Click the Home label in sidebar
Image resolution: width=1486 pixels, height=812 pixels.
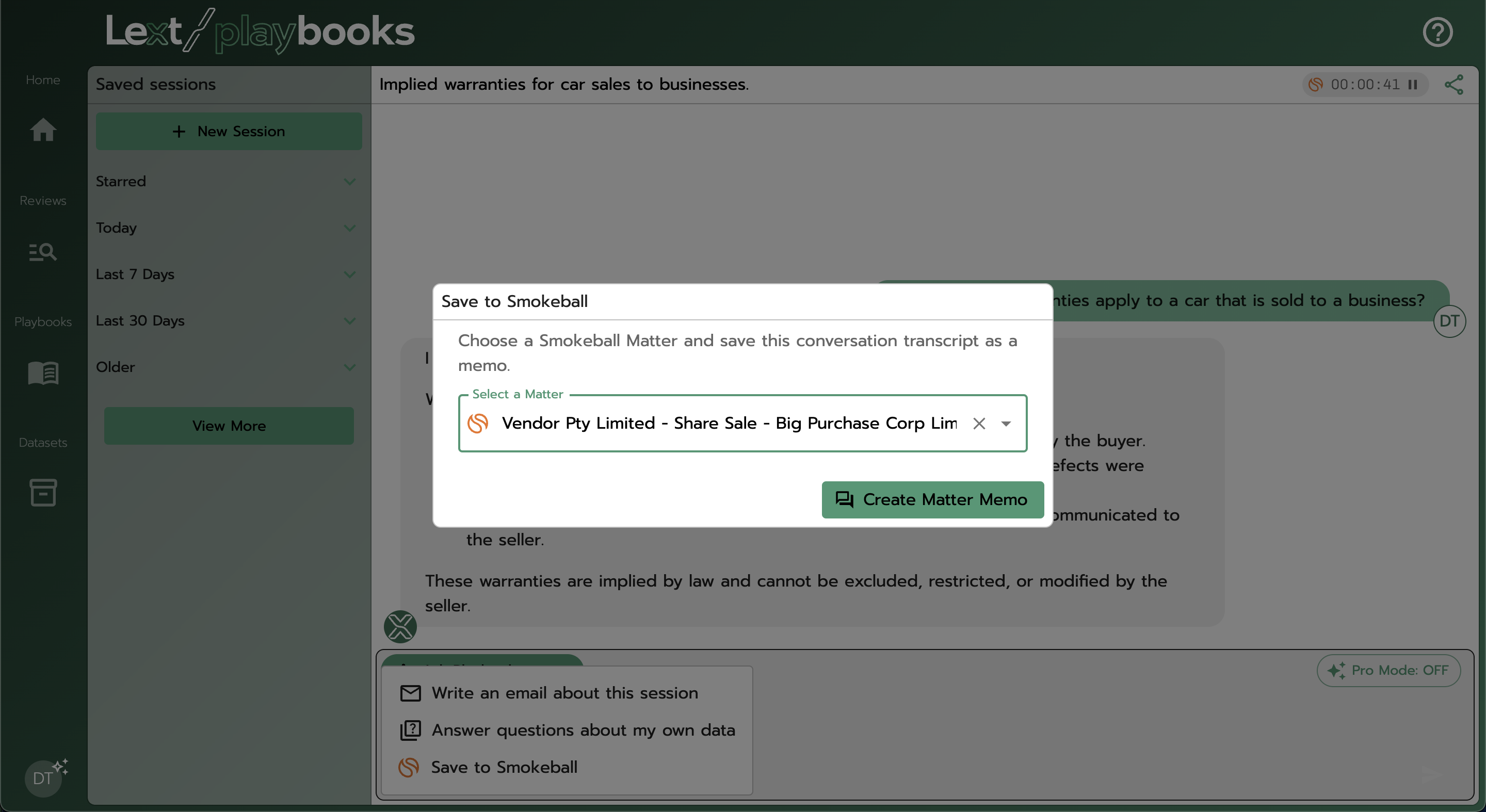click(43, 79)
